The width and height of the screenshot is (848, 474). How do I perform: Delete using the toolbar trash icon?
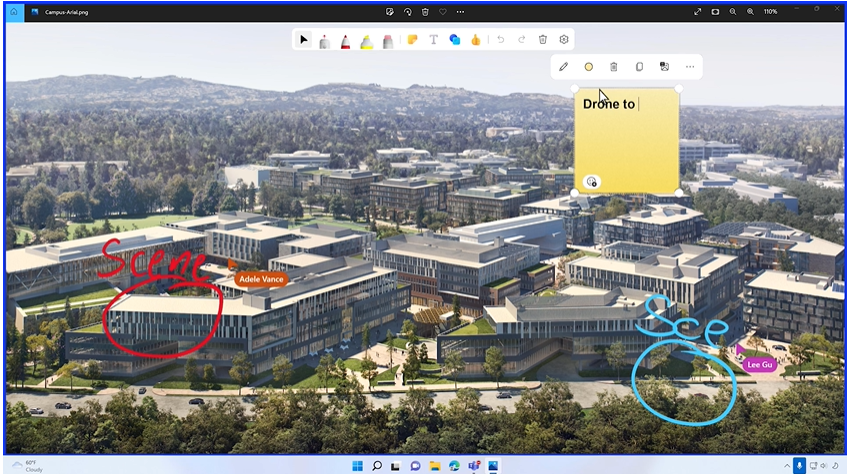pos(543,40)
